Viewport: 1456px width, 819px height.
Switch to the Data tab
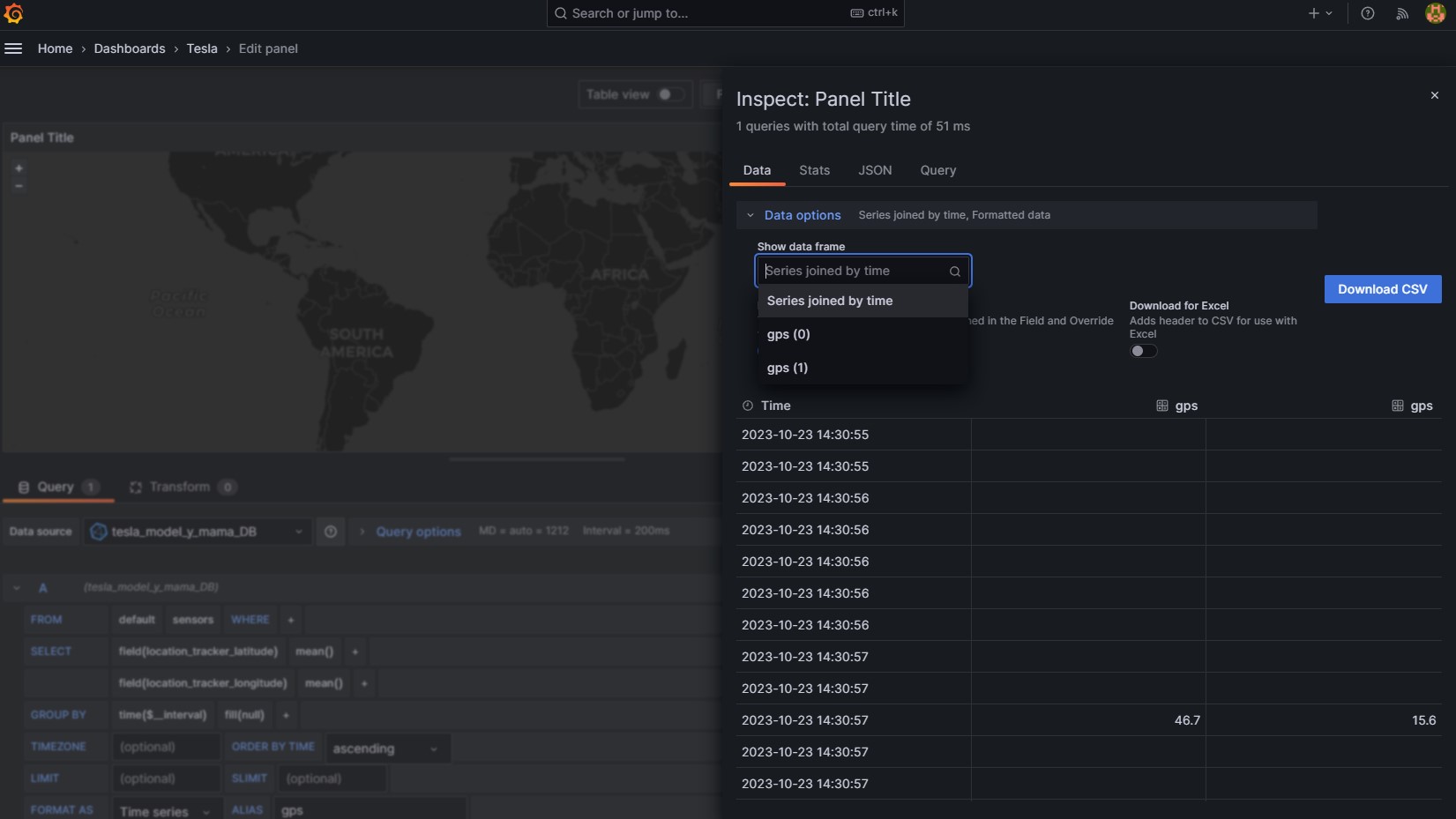tap(757, 170)
